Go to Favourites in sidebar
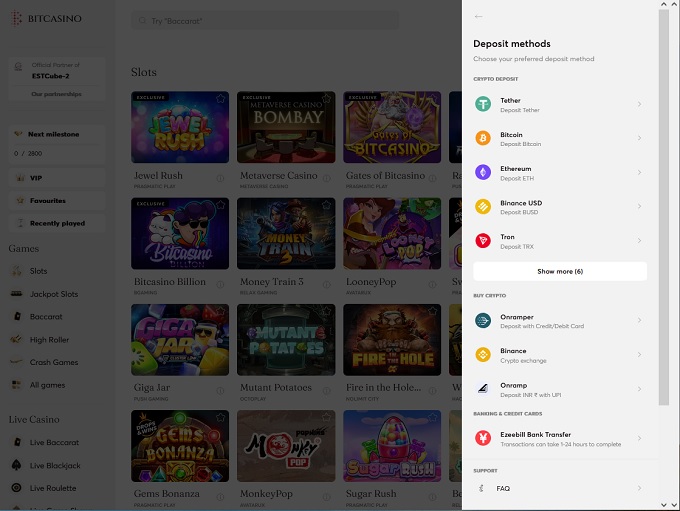Viewport: 680px width, 511px height. (57, 200)
